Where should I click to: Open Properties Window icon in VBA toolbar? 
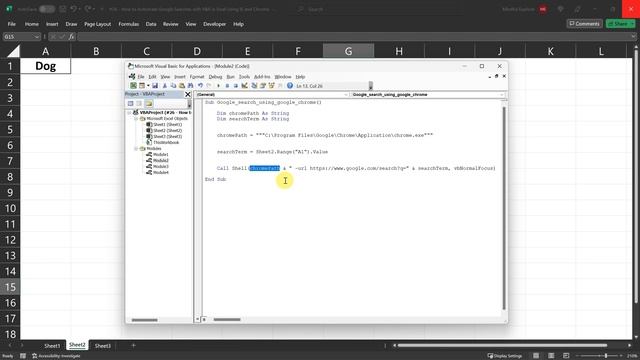pos(263,86)
